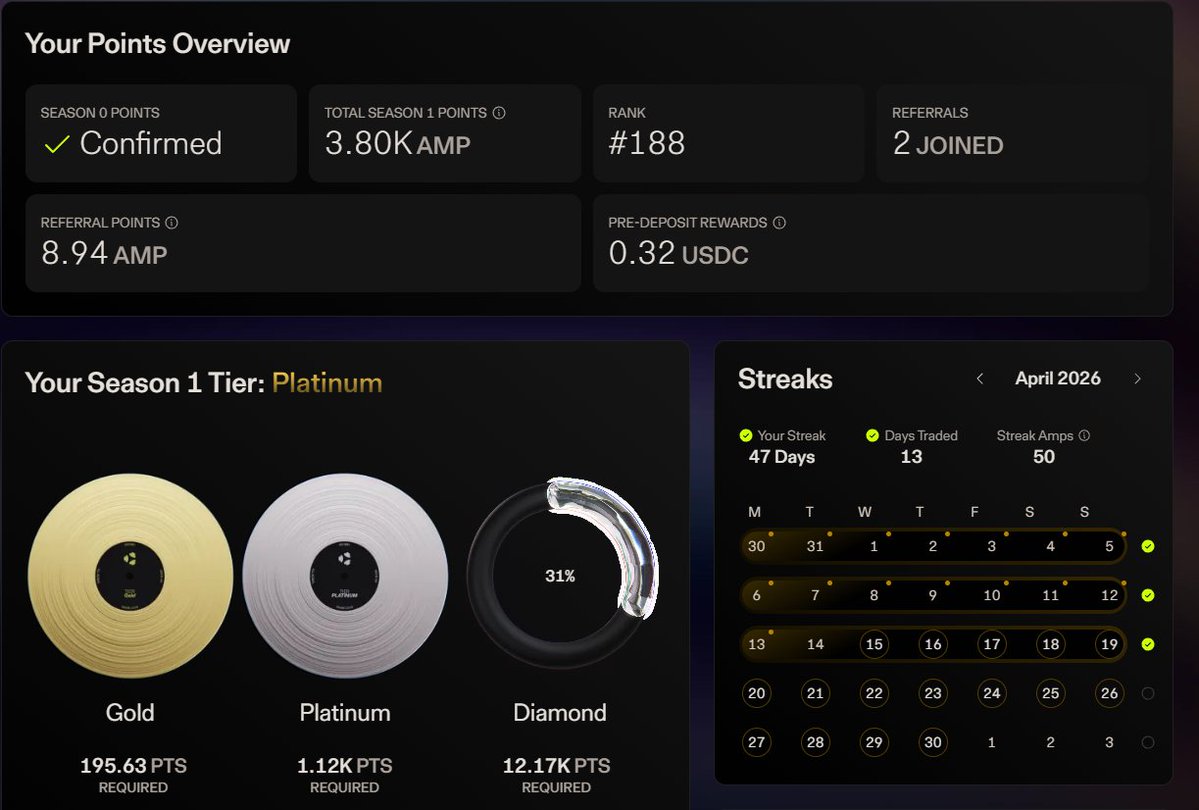Select day 31 in the first calendar row
The image size is (1199, 810).
point(815,546)
